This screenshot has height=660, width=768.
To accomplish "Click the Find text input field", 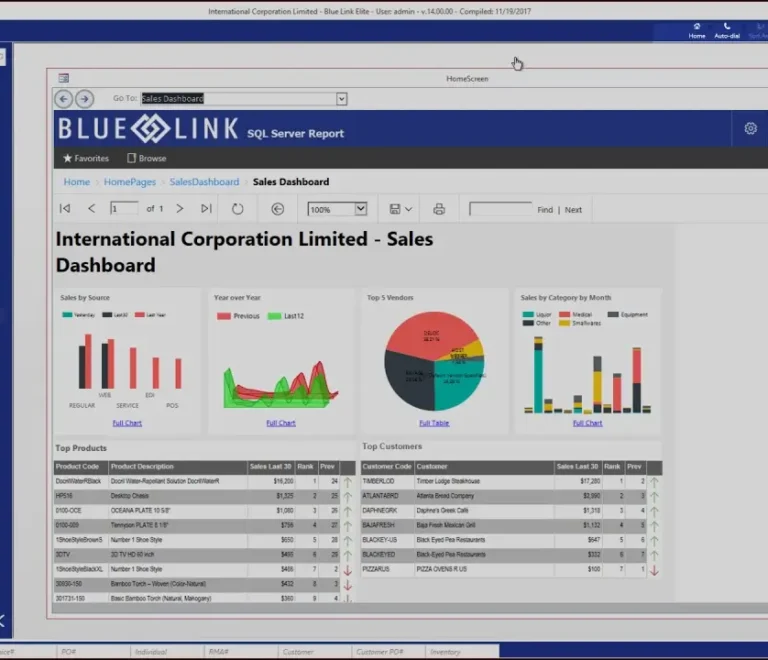I will point(500,209).
